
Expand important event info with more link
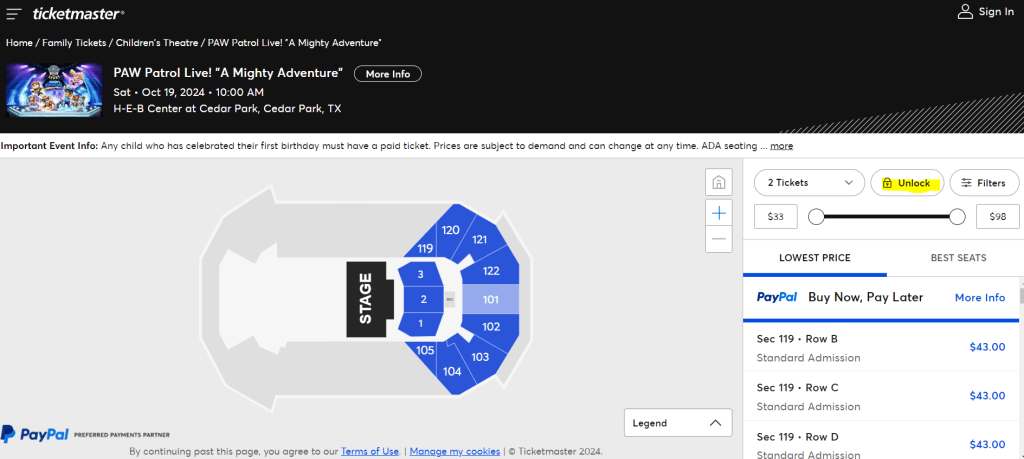[x=781, y=146]
